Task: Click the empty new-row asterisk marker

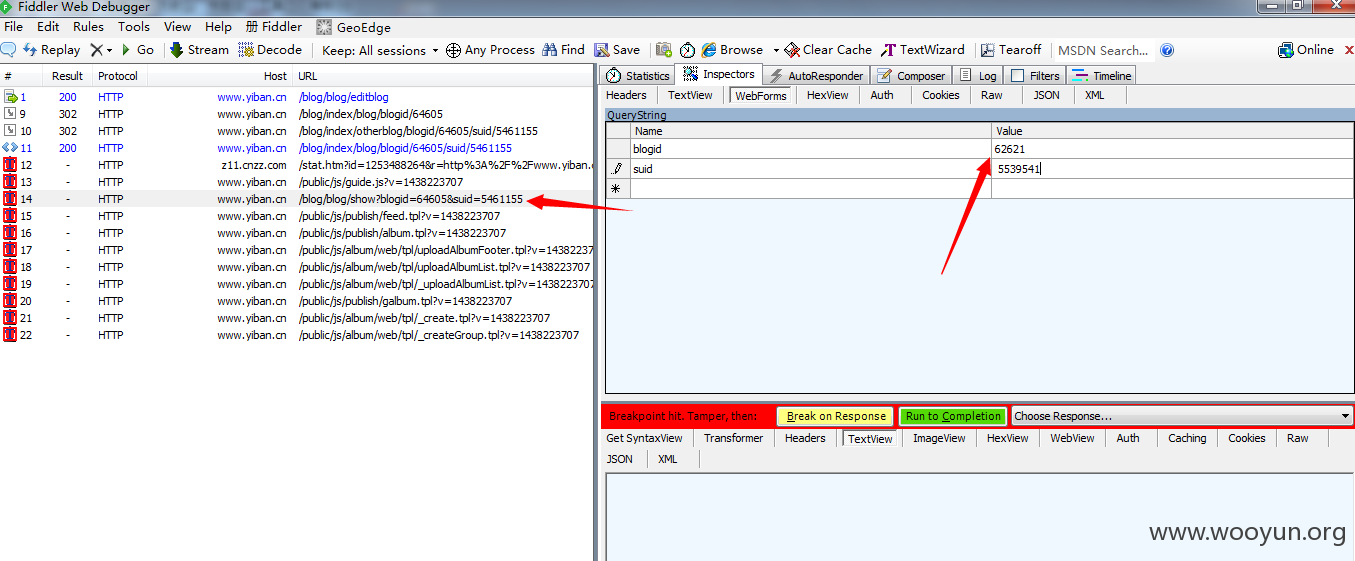Action: pyautogui.click(x=616, y=189)
